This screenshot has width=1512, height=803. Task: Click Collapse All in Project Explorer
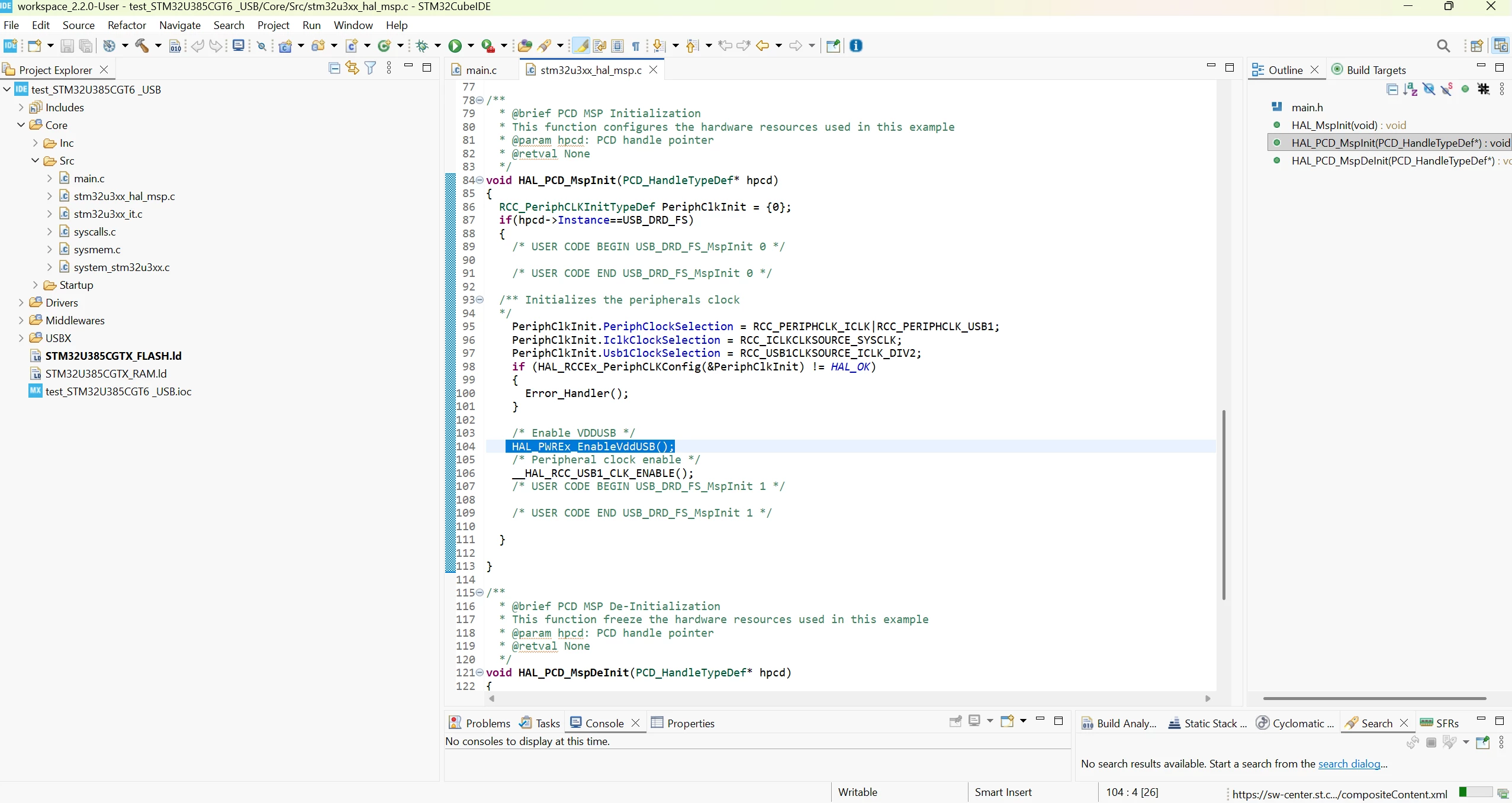pos(334,68)
